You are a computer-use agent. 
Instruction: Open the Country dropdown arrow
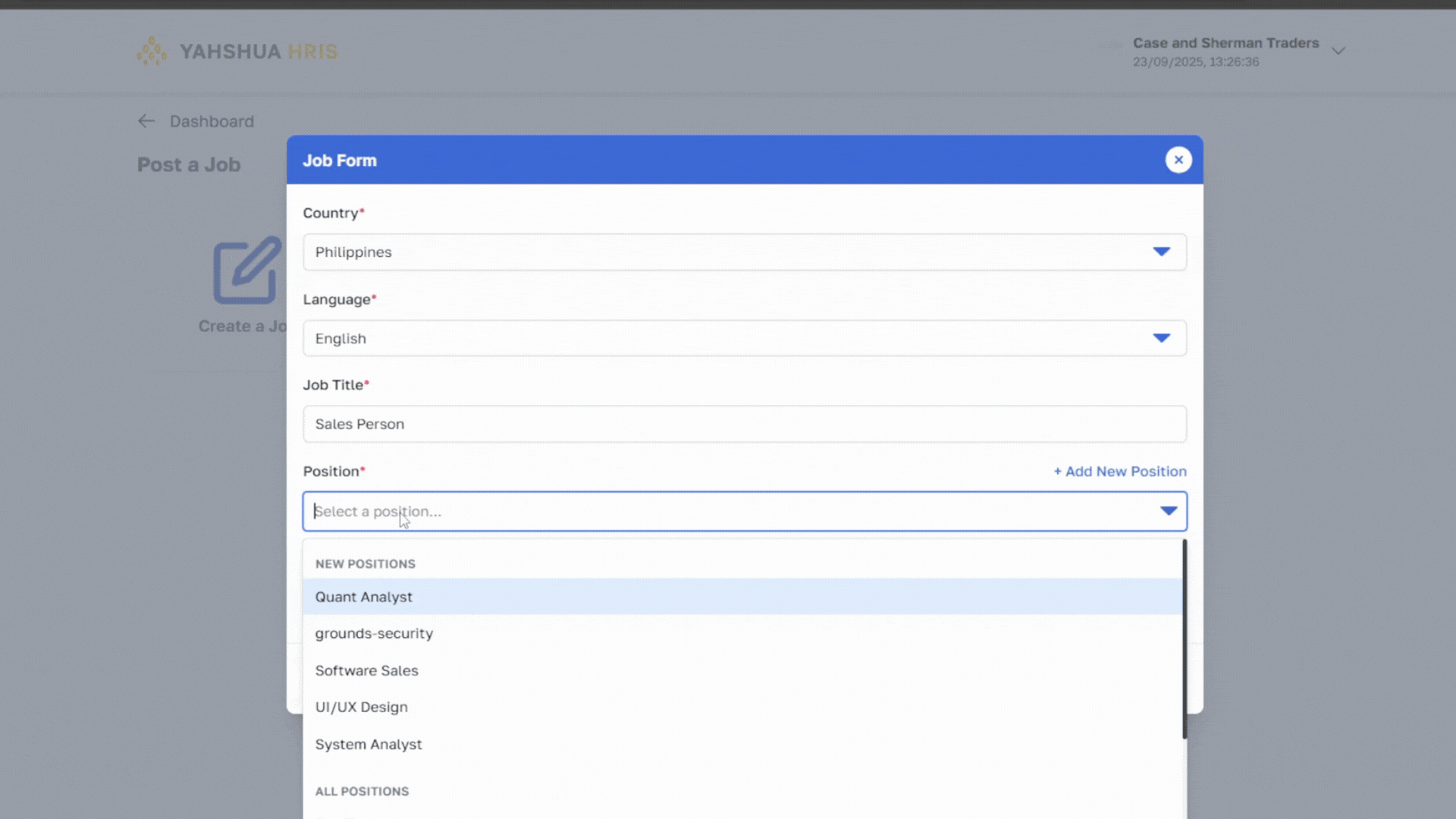pos(1161,252)
